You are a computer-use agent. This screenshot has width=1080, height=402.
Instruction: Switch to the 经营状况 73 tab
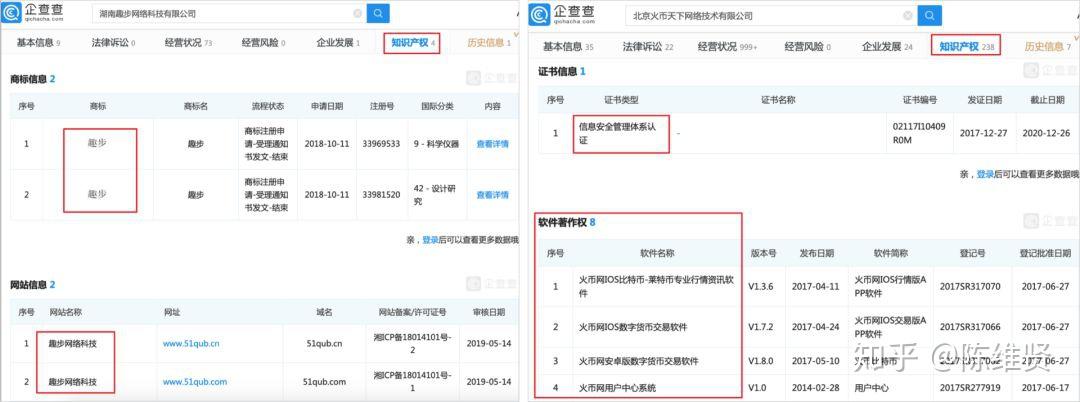pyautogui.click(x=189, y=43)
